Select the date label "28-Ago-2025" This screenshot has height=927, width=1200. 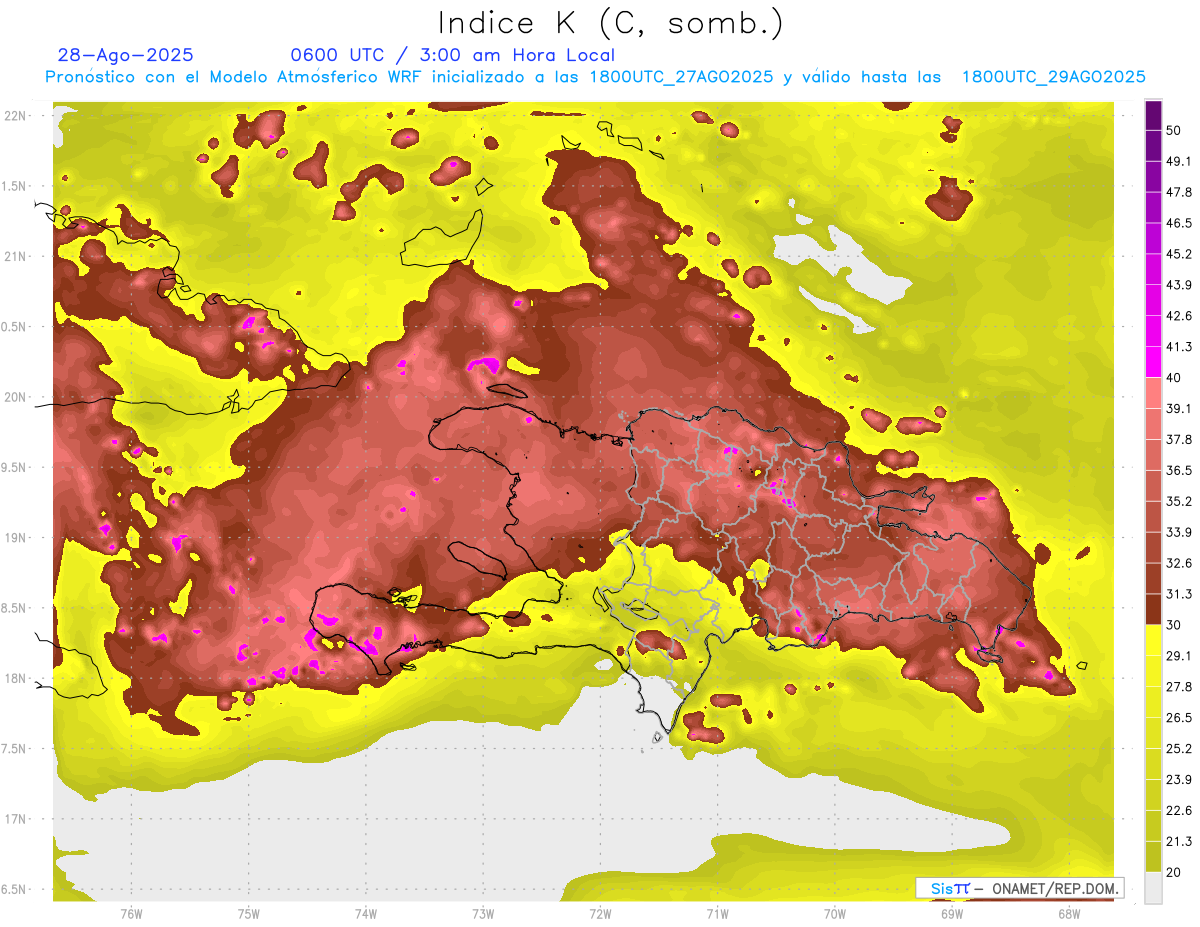126,55
